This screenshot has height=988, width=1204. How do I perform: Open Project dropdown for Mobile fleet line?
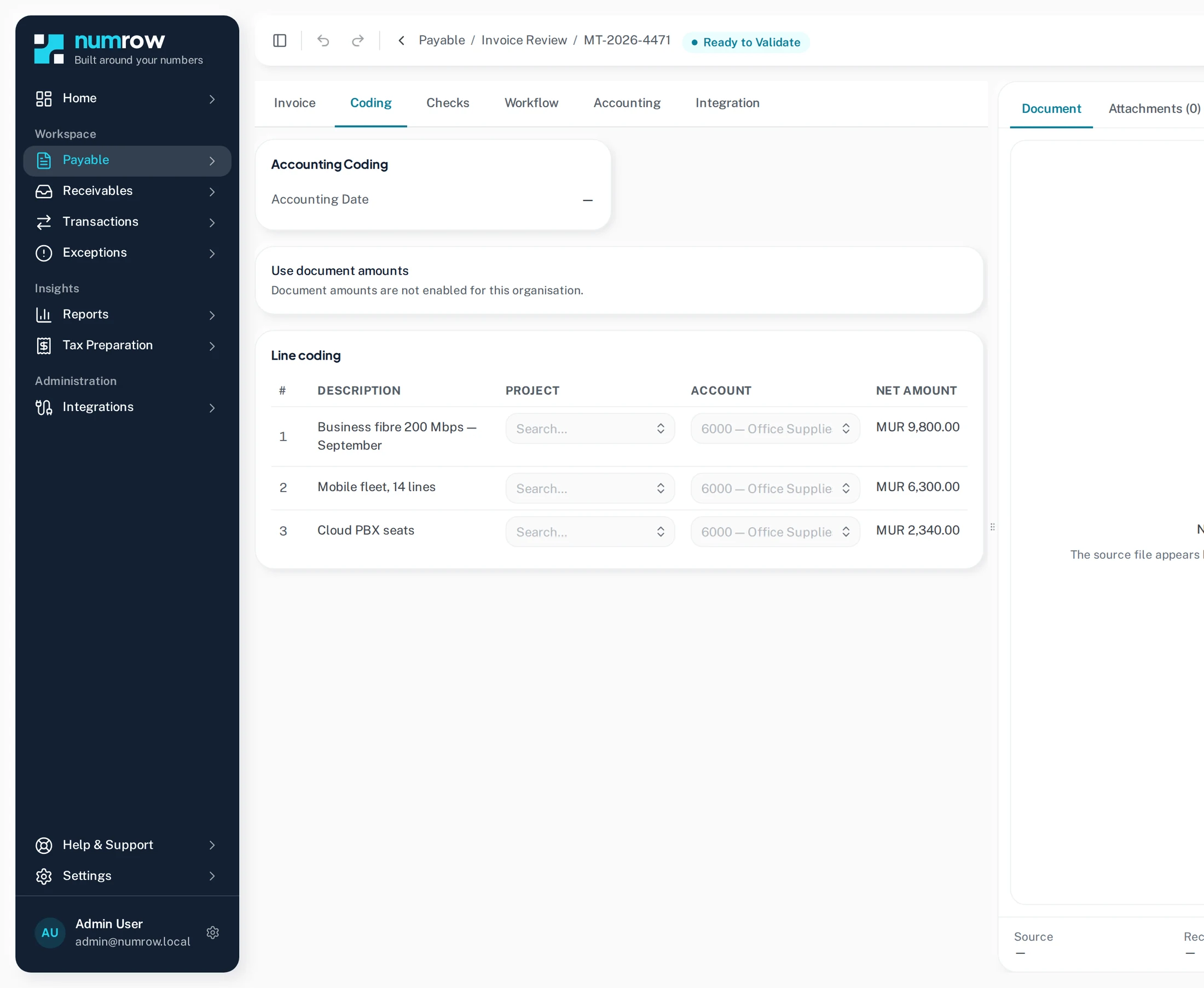coord(590,488)
